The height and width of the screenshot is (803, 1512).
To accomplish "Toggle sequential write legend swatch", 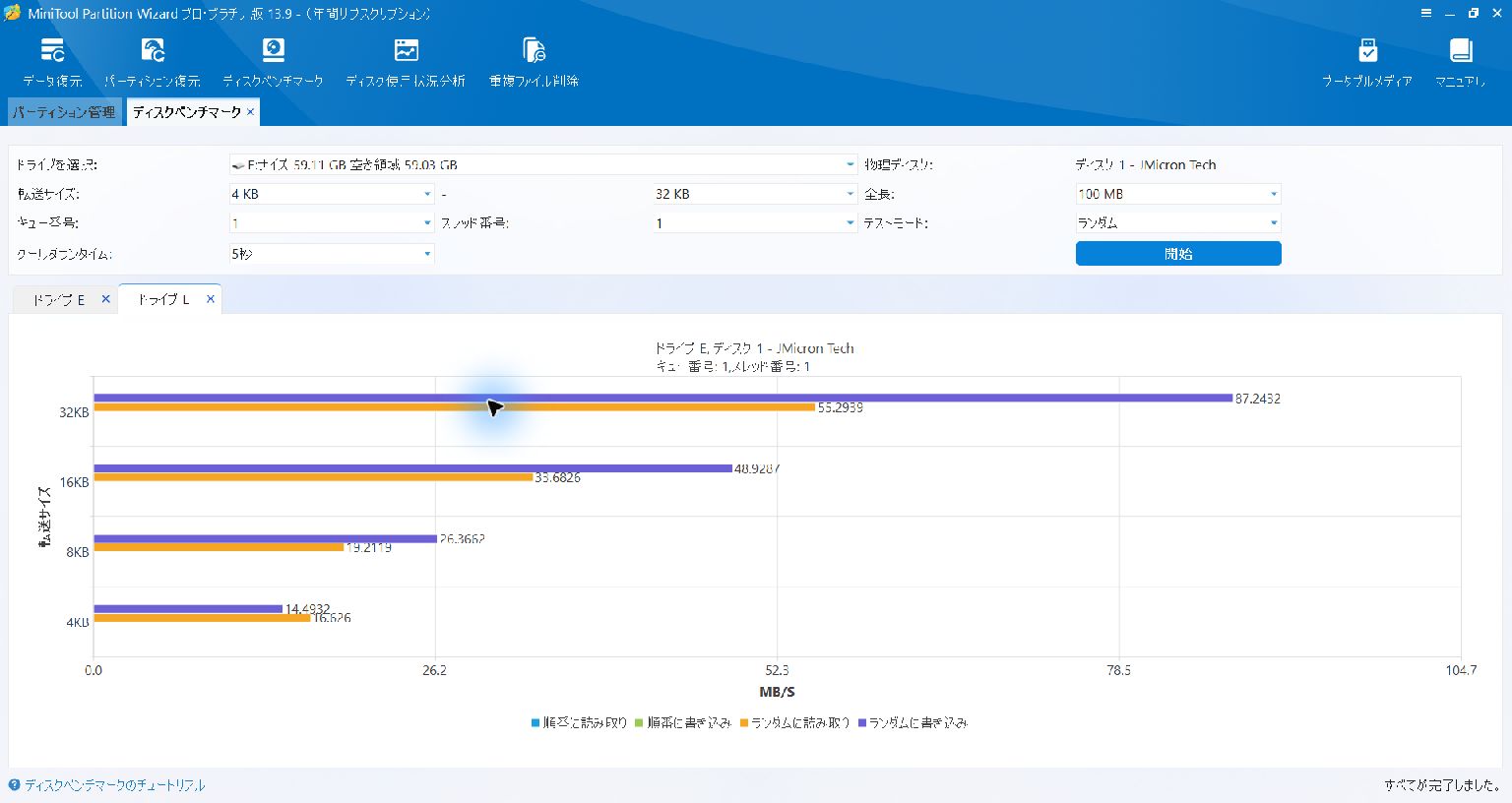I will (640, 723).
